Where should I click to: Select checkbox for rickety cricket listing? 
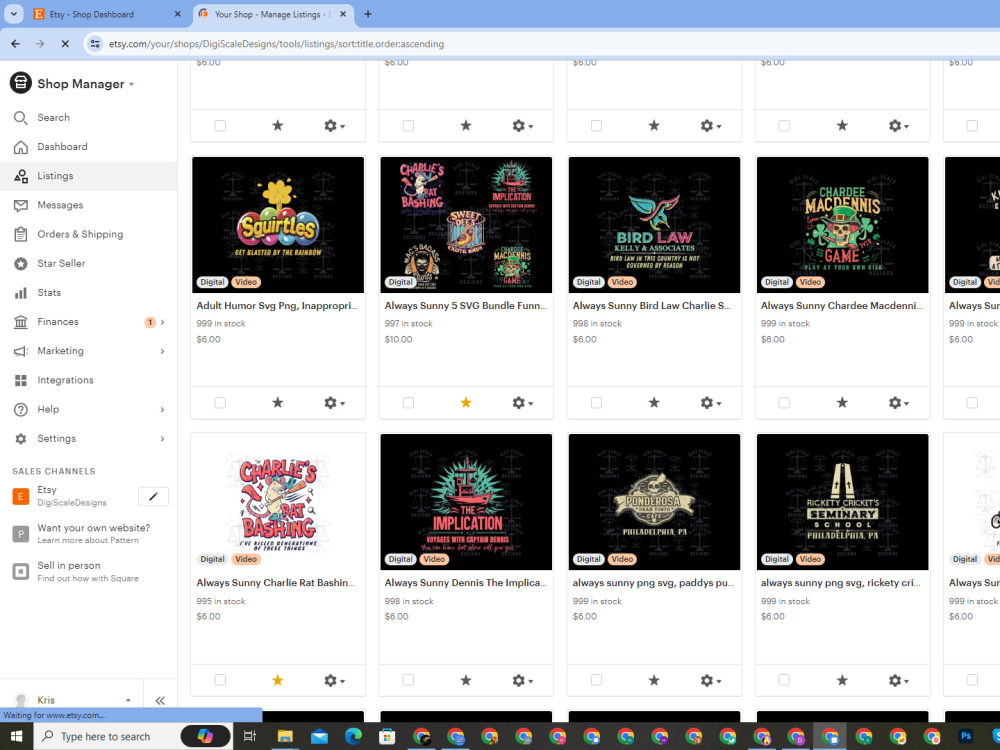(784, 680)
